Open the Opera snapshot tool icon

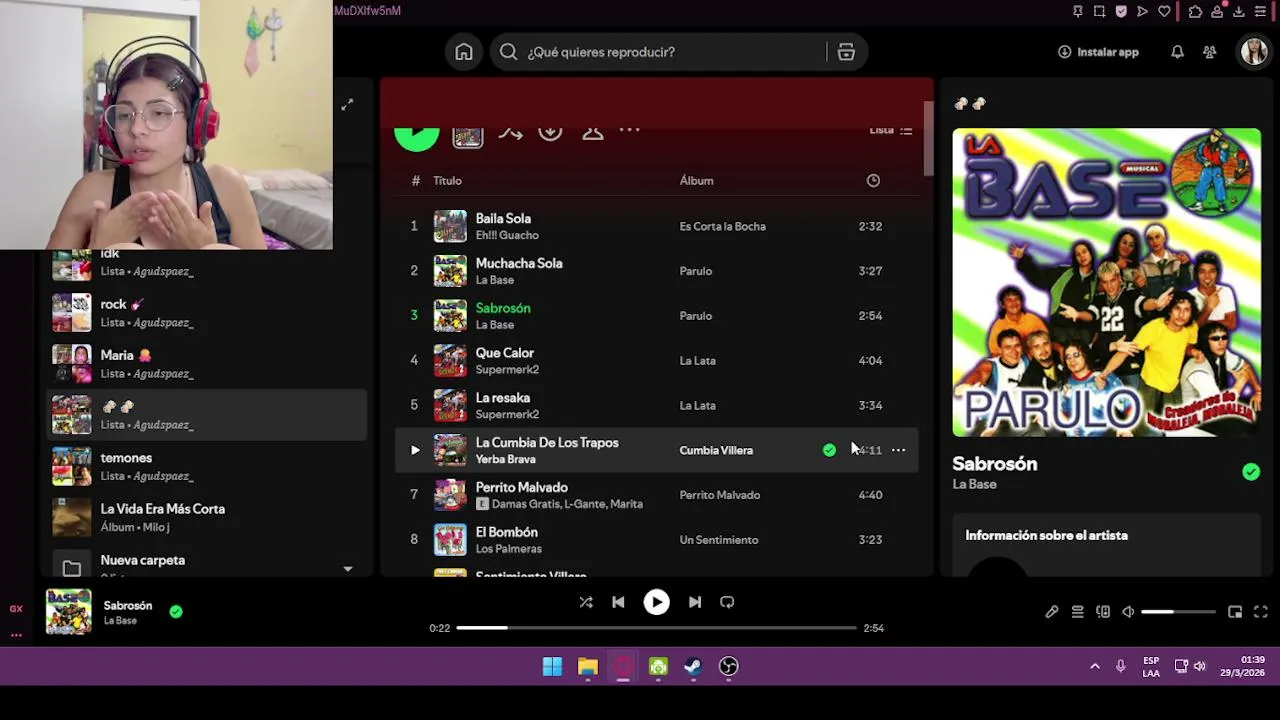[1099, 11]
